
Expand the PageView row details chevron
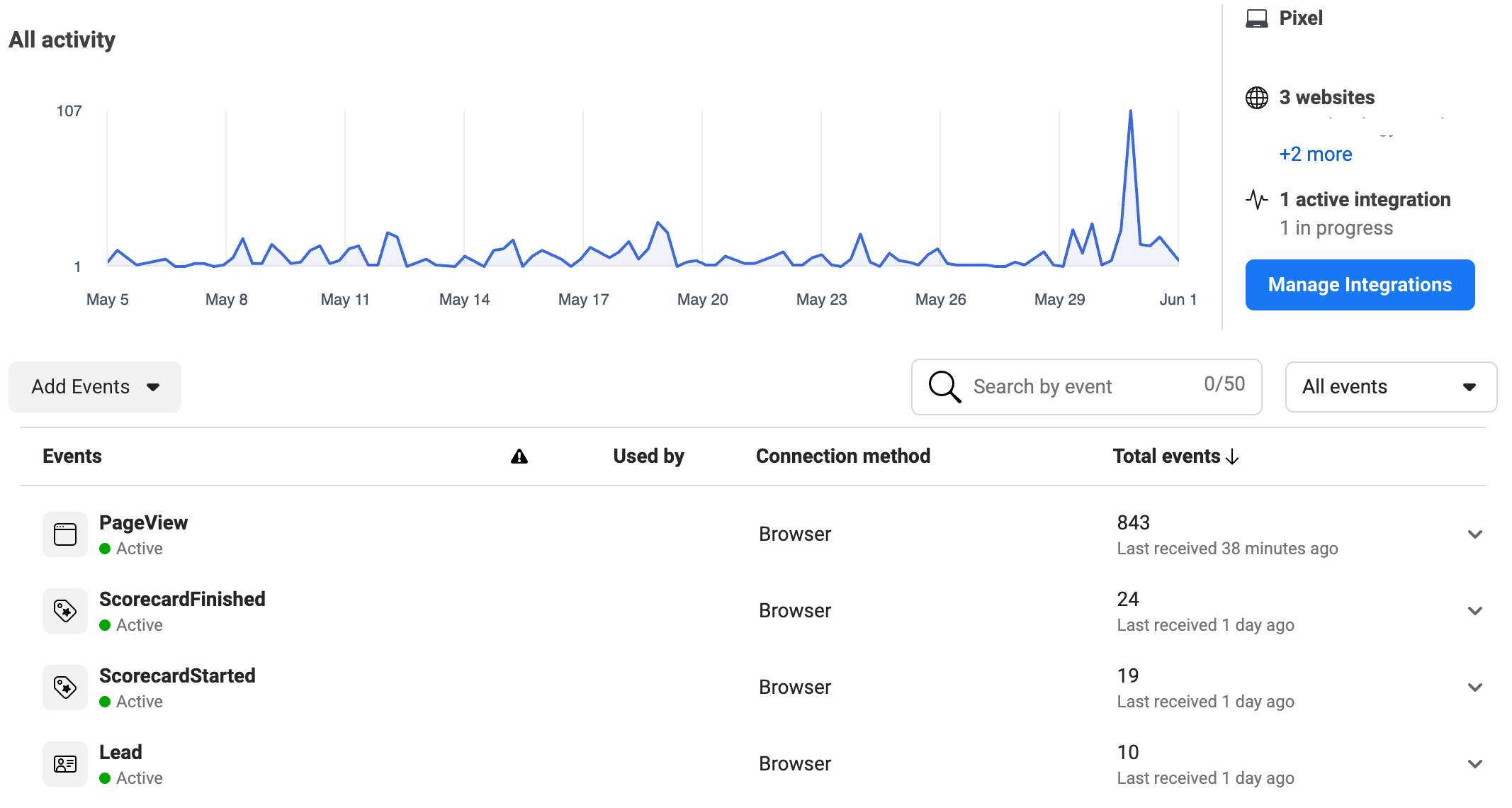point(1476,534)
